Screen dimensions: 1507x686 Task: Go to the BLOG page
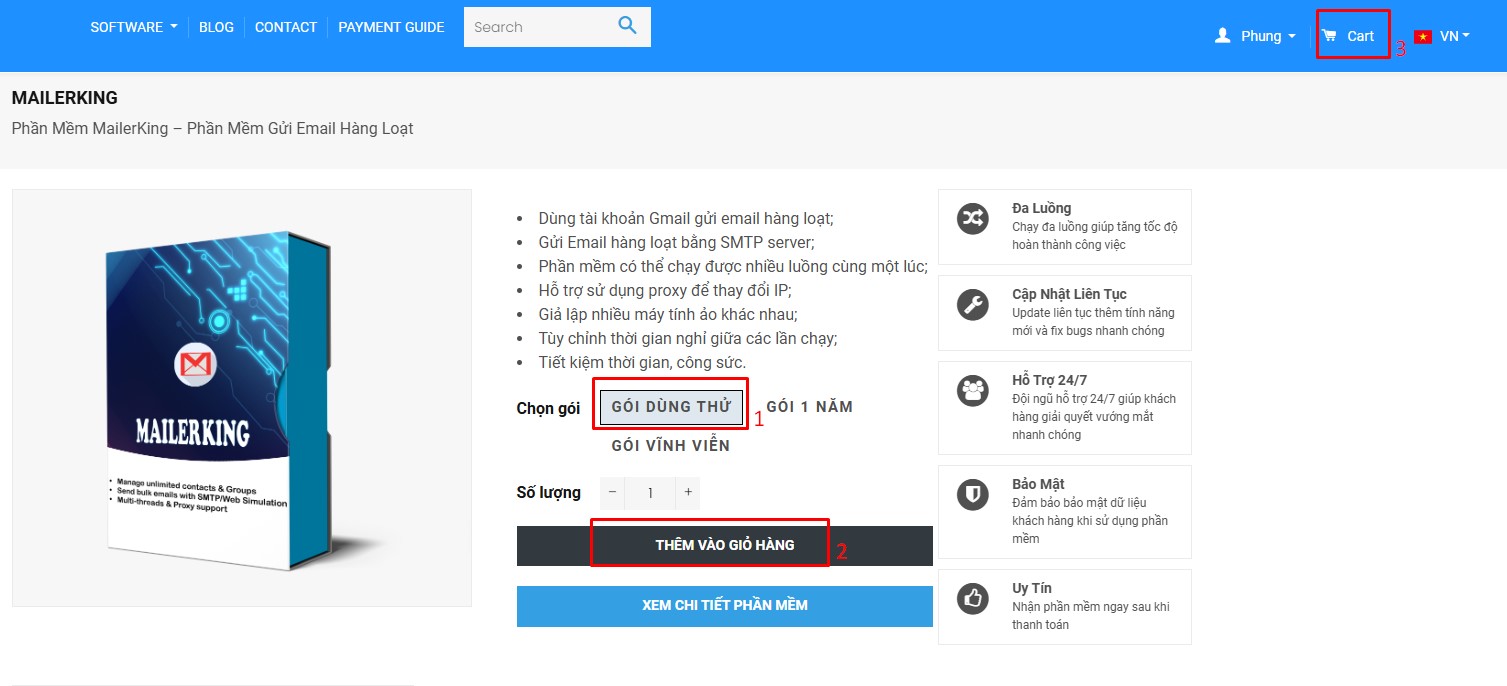tap(216, 27)
